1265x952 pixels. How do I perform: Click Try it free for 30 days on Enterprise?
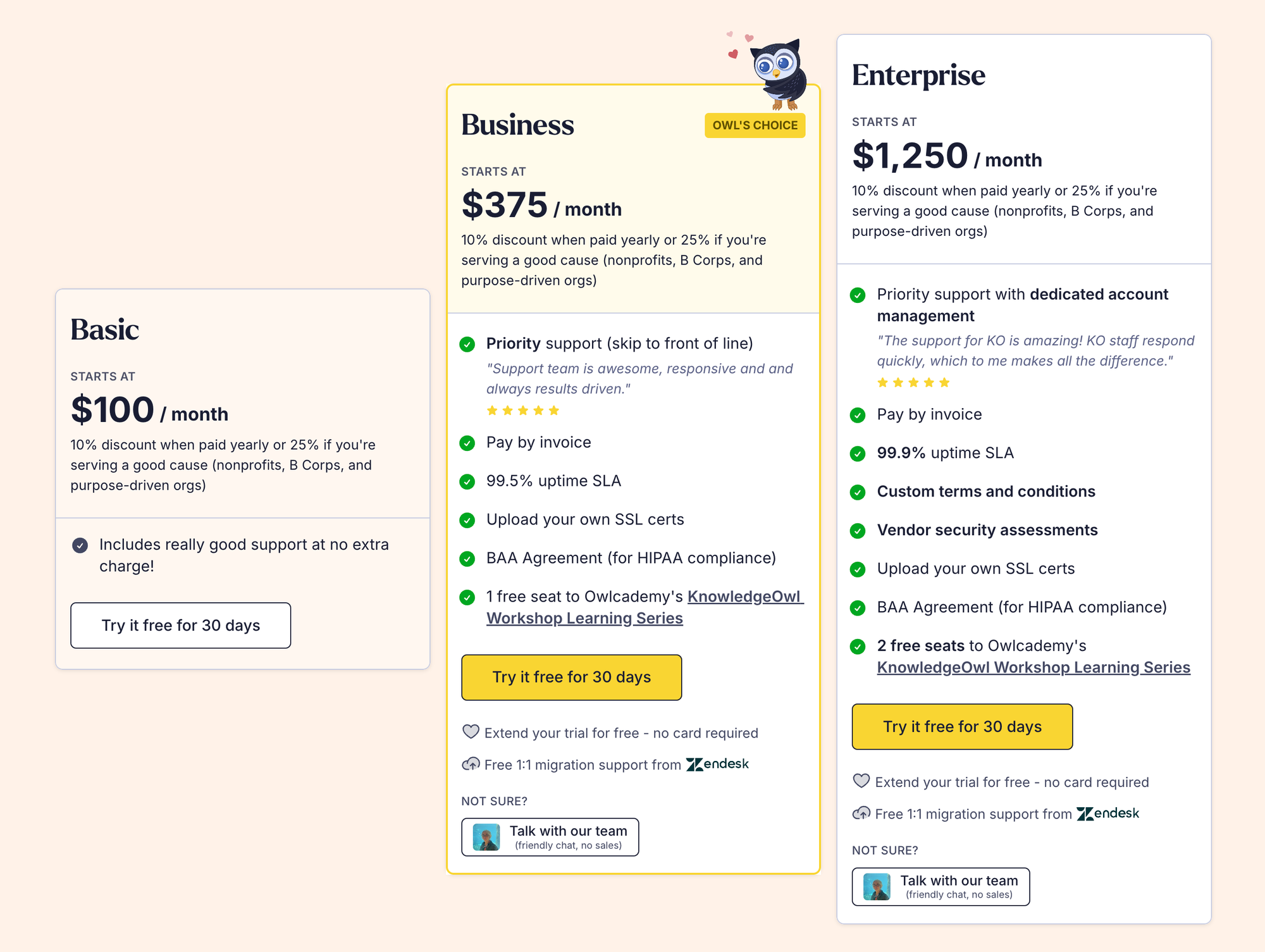962,726
